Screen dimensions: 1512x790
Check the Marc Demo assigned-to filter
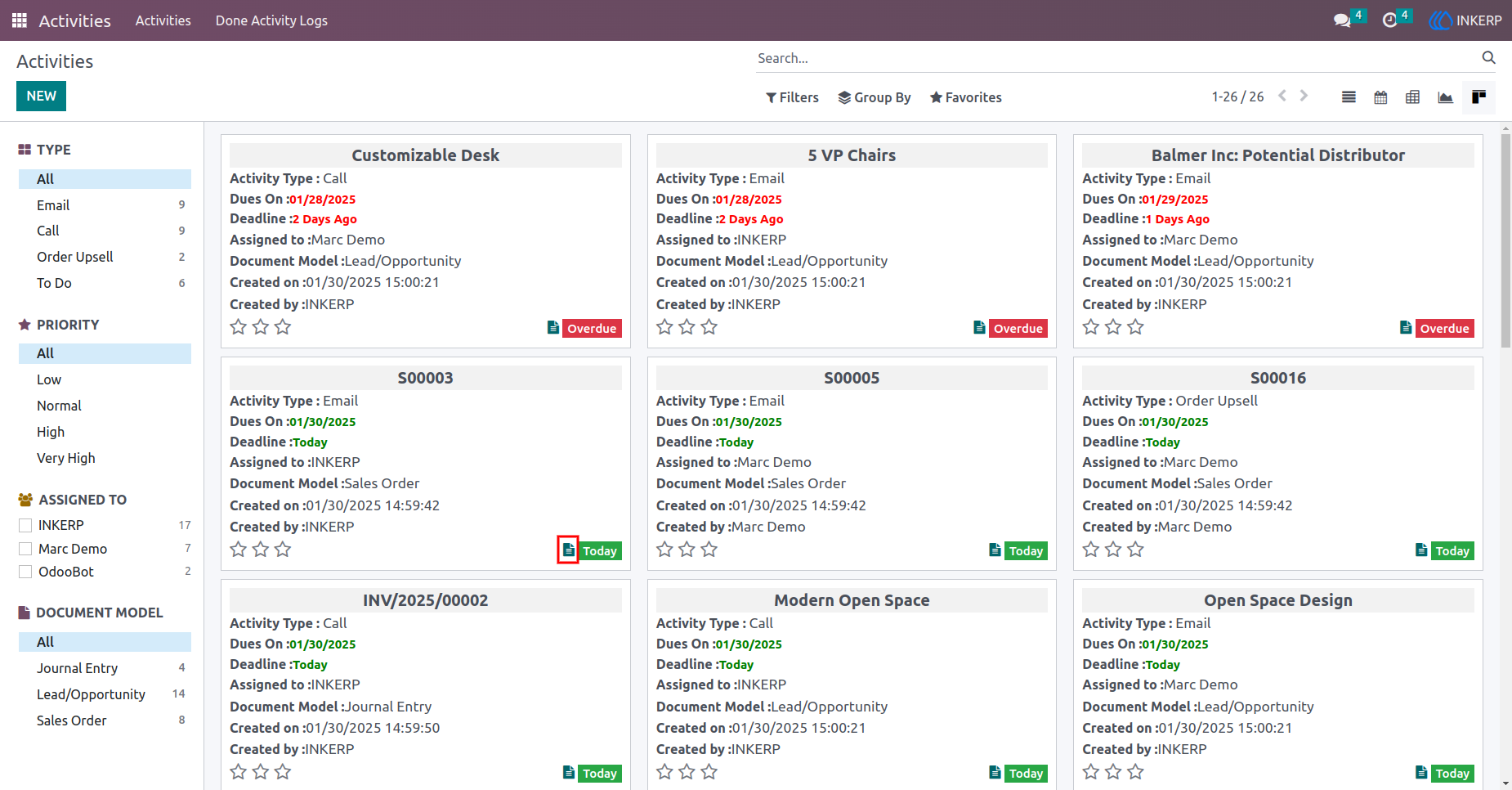pos(25,549)
